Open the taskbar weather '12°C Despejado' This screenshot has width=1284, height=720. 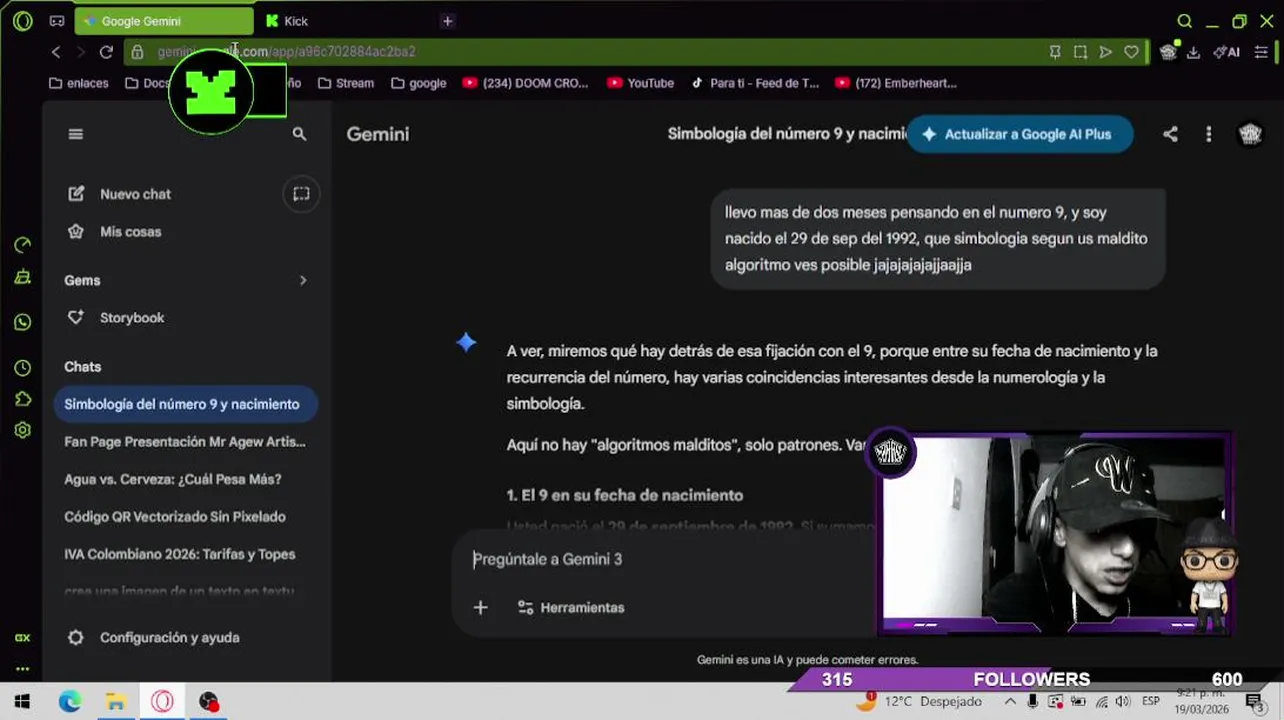(x=918, y=702)
